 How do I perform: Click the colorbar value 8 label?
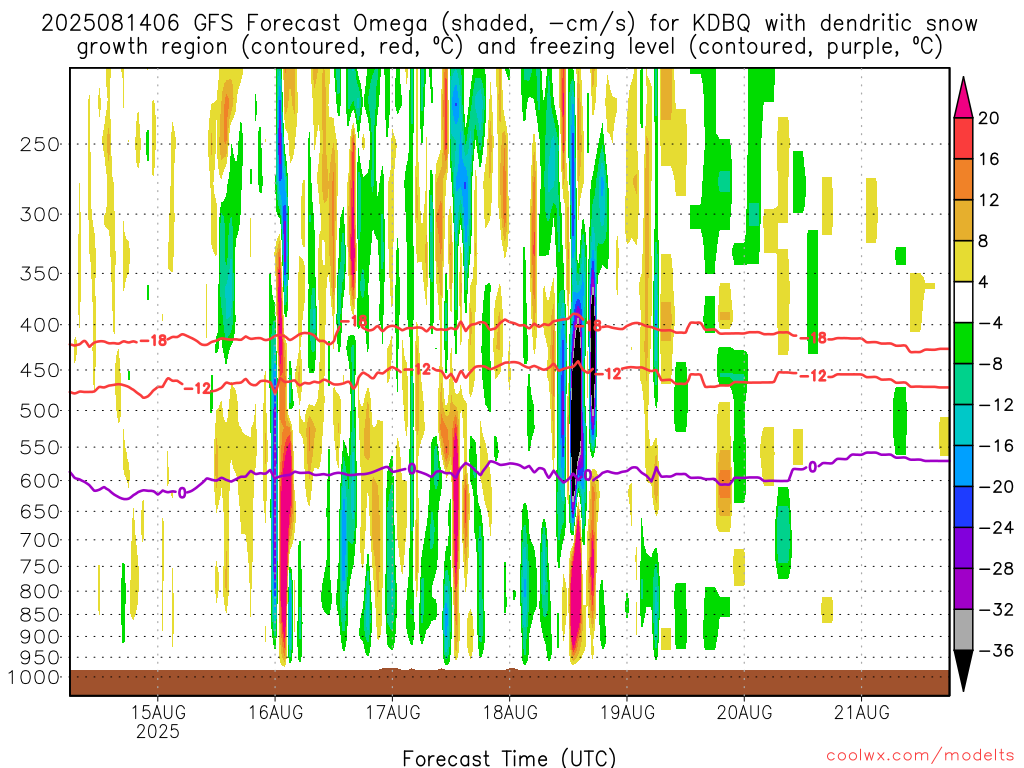pyautogui.click(x=983, y=242)
